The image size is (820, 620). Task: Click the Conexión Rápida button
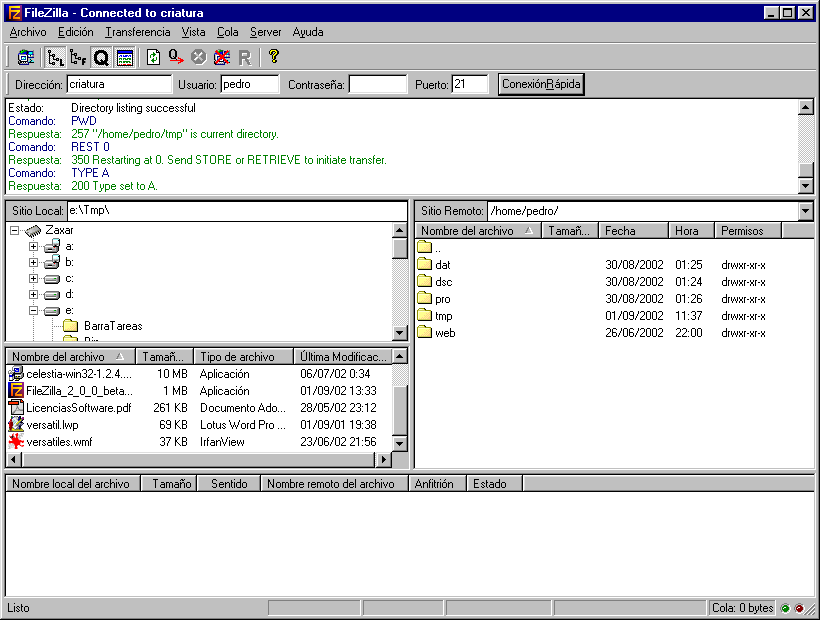tap(541, 85)
